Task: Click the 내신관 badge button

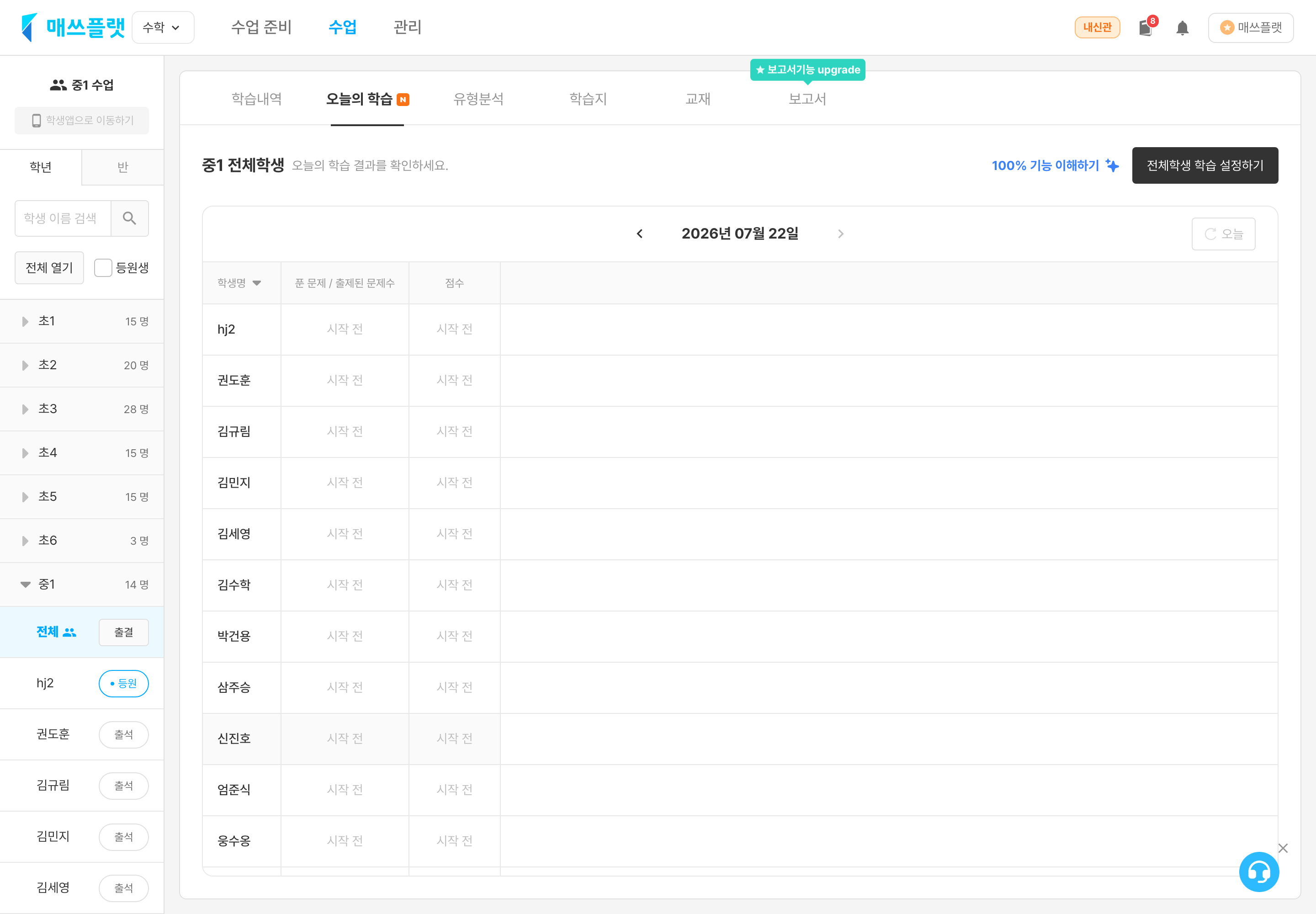Action: point(1097,27)
